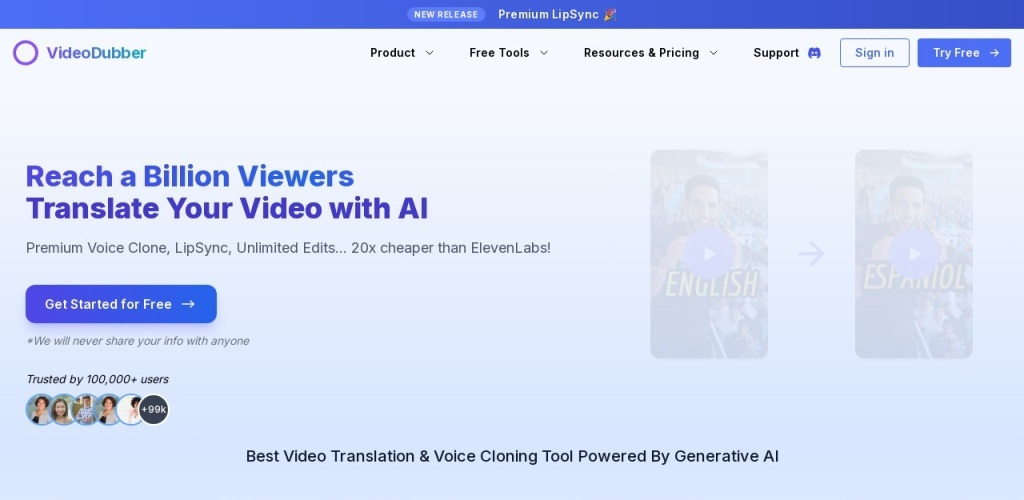This screenshot has height=500, width=1024.
Task: Play the English sample video
Action: click(709, 254)
